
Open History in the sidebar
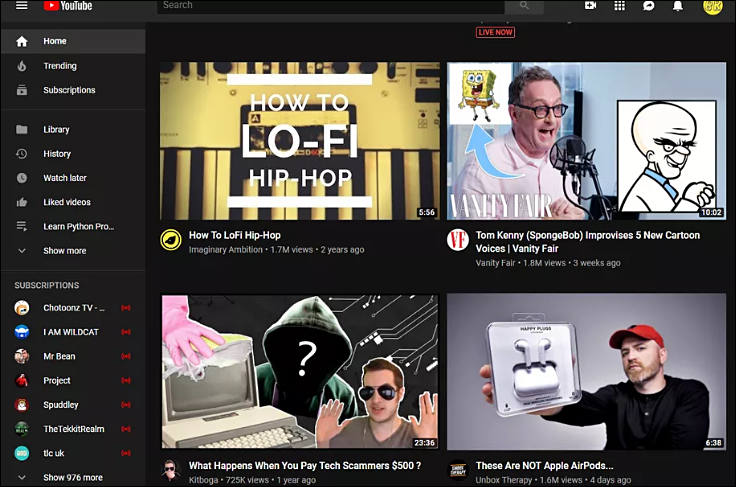point(73,154)
